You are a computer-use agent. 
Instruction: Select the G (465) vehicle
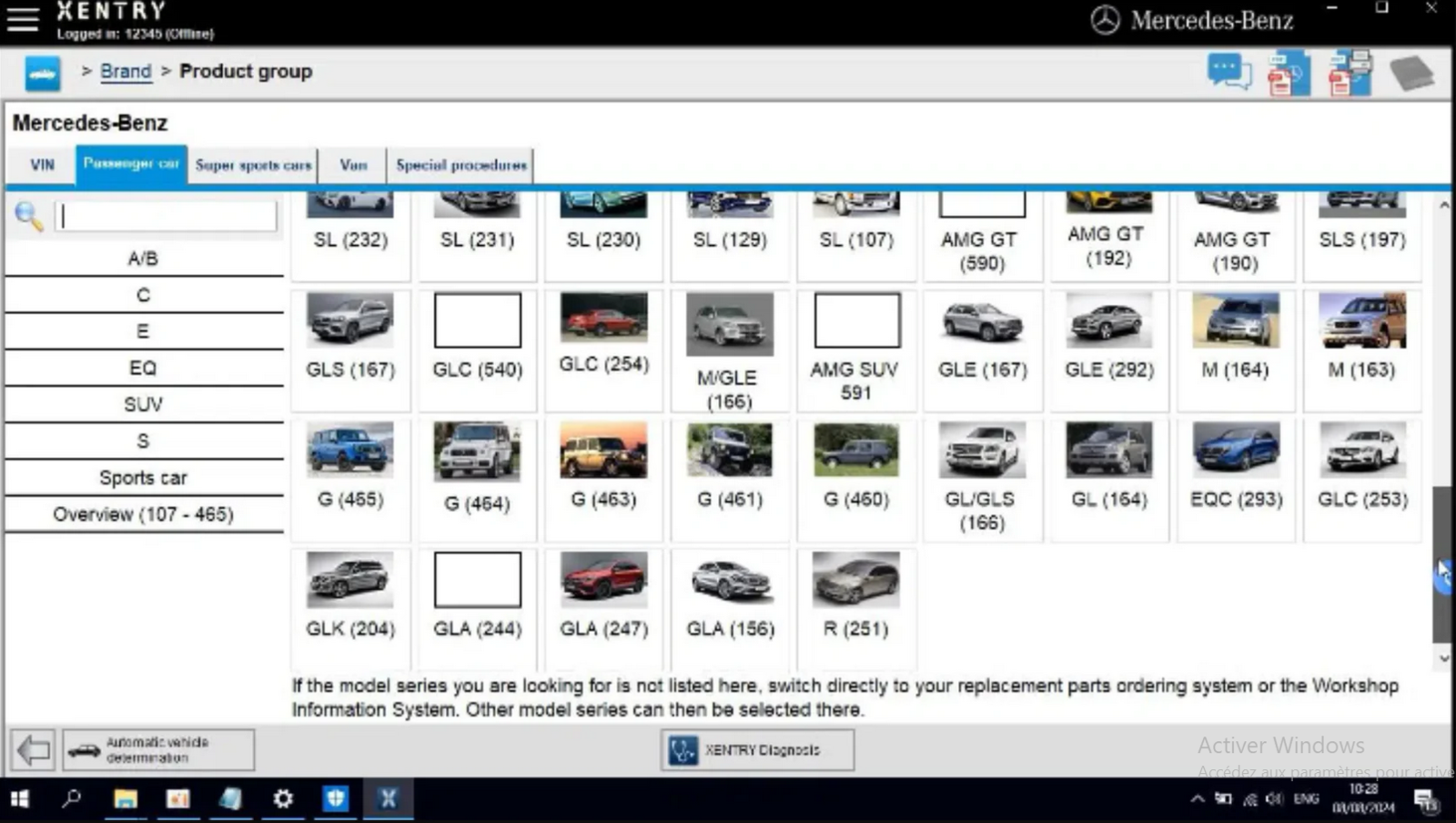350,479
